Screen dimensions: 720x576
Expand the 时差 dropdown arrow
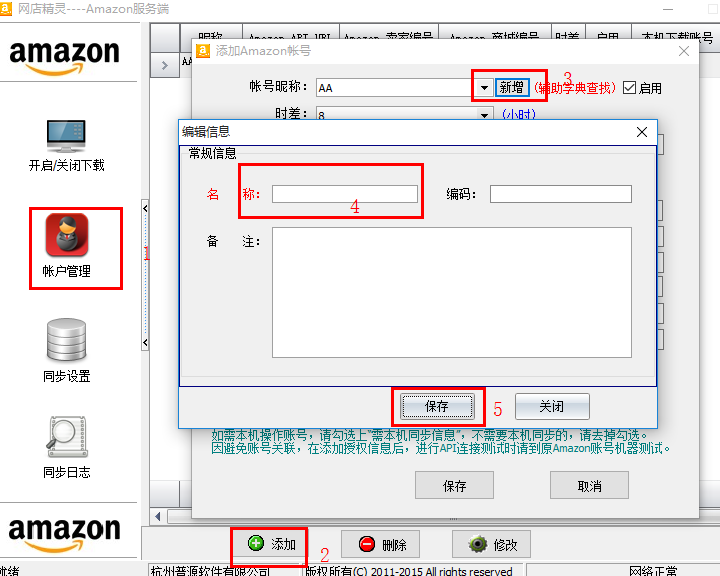point(484,114)
